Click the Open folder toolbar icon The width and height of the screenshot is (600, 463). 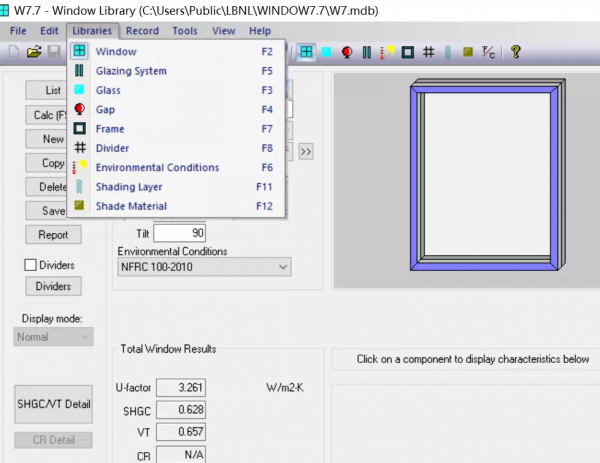(34, 52)
